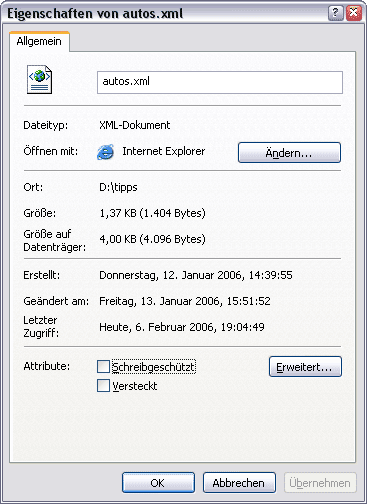Switch to the Allgemein tab
Image resolution: width=367 pixels, height=504 pixels.
pos(39,41)
